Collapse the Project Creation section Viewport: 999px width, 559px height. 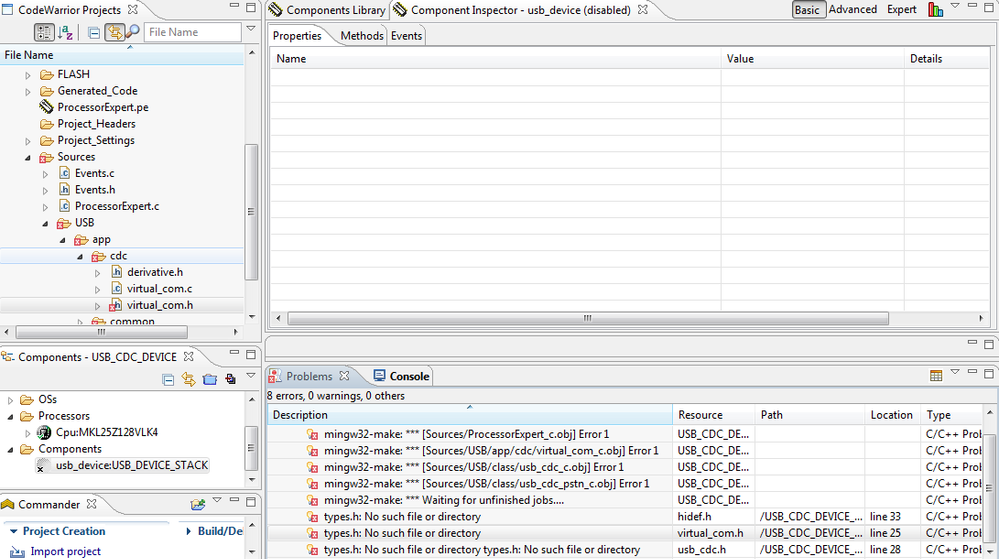pos(13,532)
